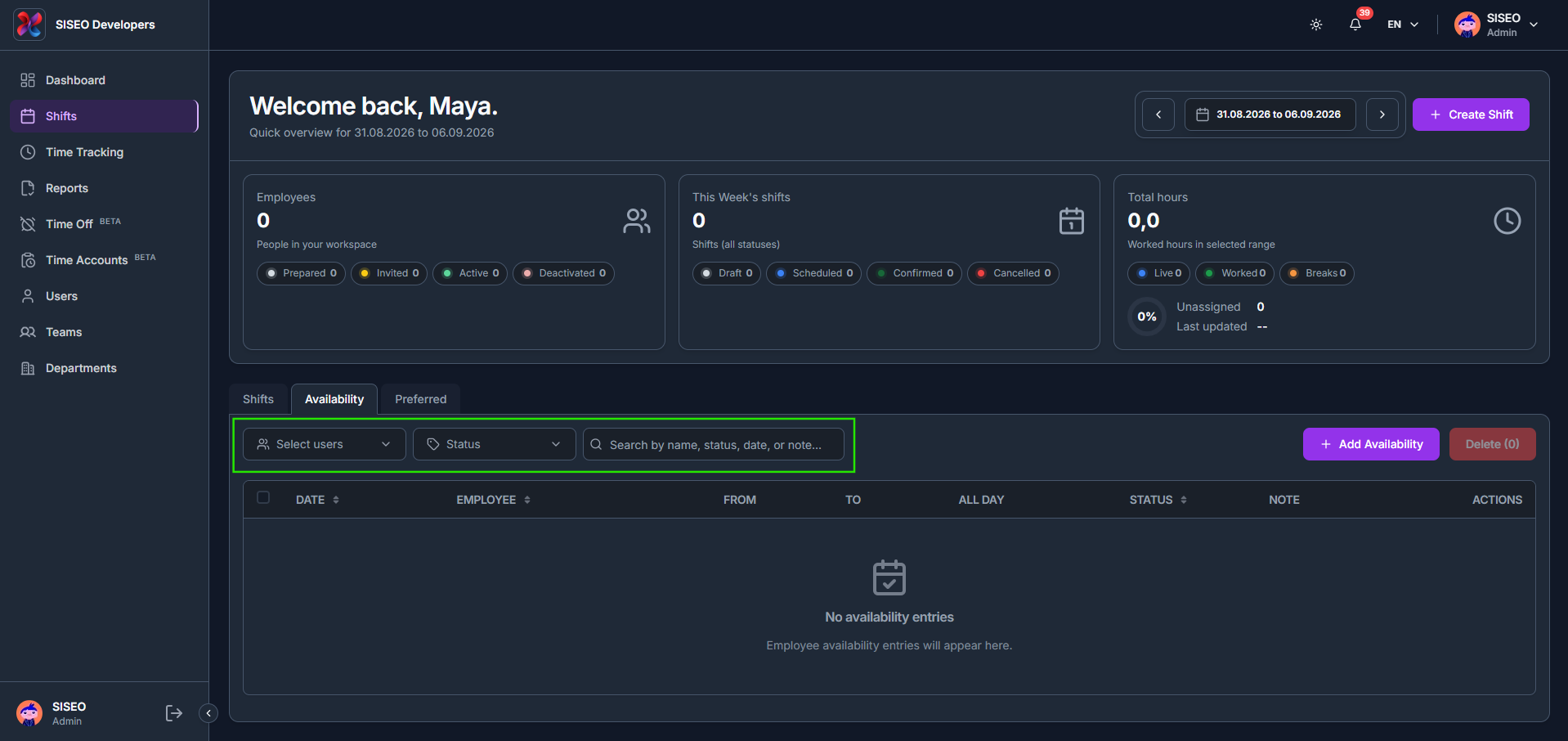This screenshot has height=741, width=1568.
Task: Click the ACTIONS column header
Action: 1497,500
